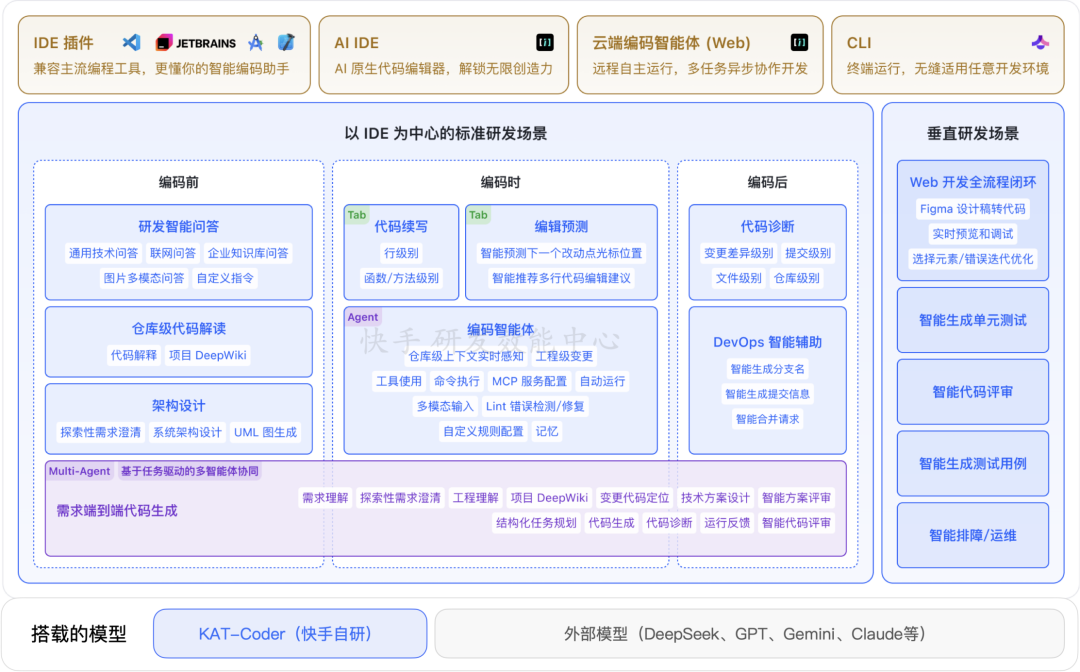The width and height of the screenshot is (1080, 672).
Task: Toggle the Tab badge on 代码续写
Action: [356, 215]
